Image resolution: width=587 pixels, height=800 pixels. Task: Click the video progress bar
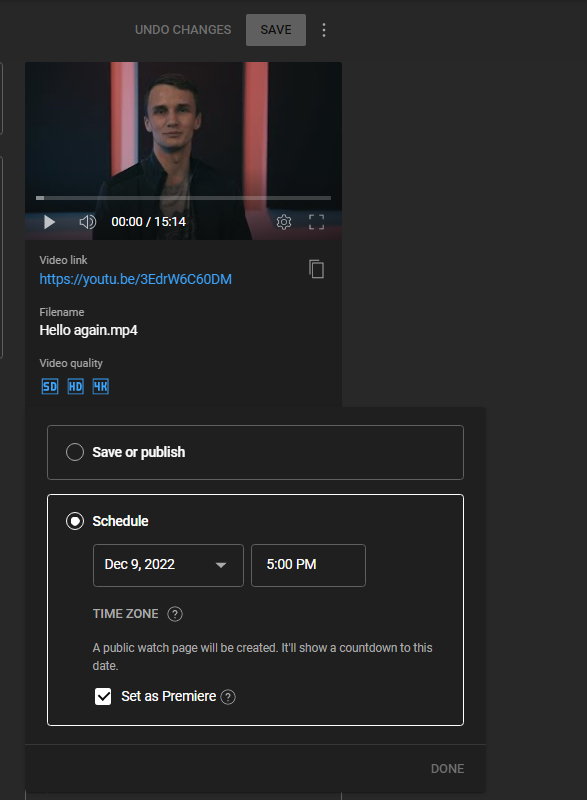[x=184, y=197]
